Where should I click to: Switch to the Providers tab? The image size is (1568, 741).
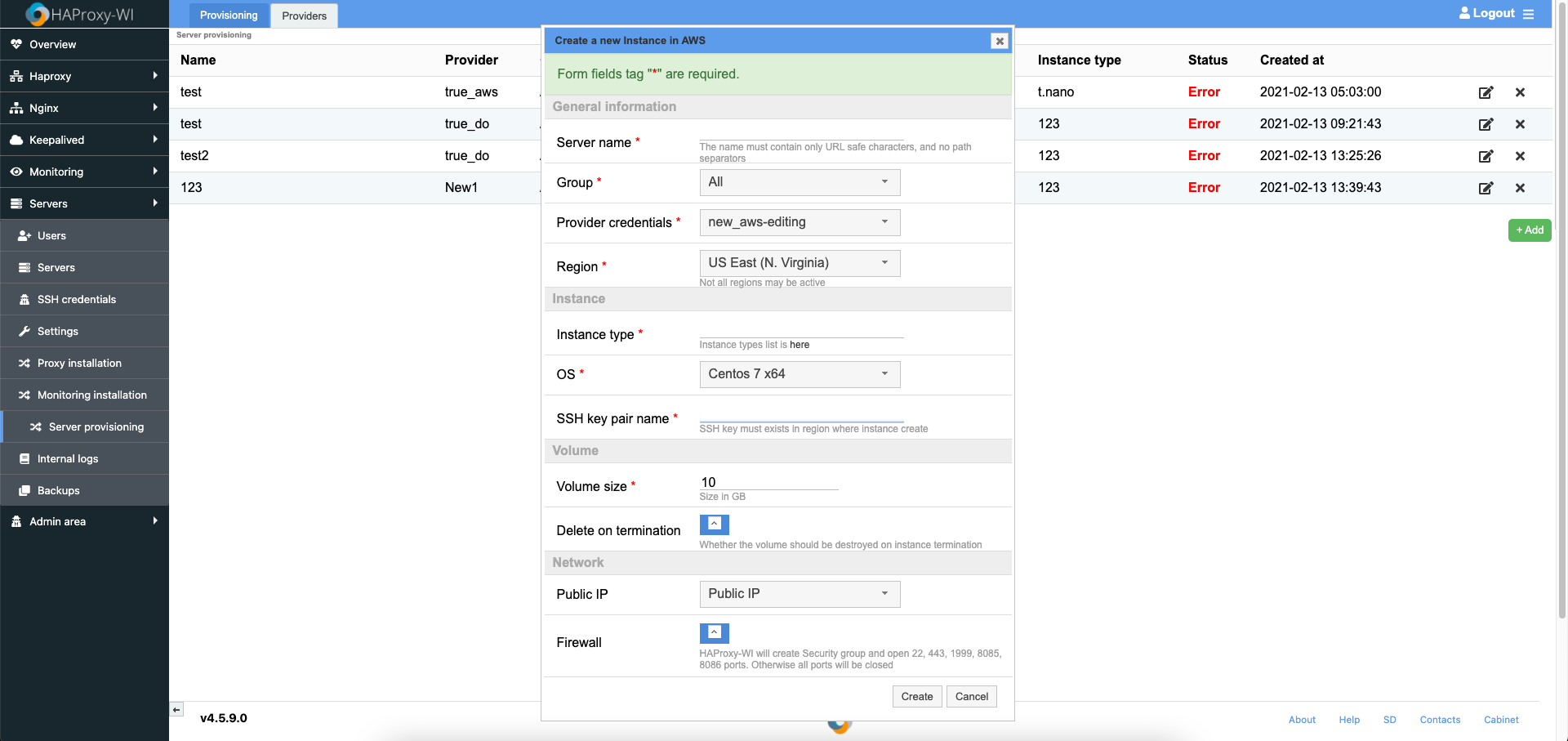pyautogui.click(x=304, y=16)
